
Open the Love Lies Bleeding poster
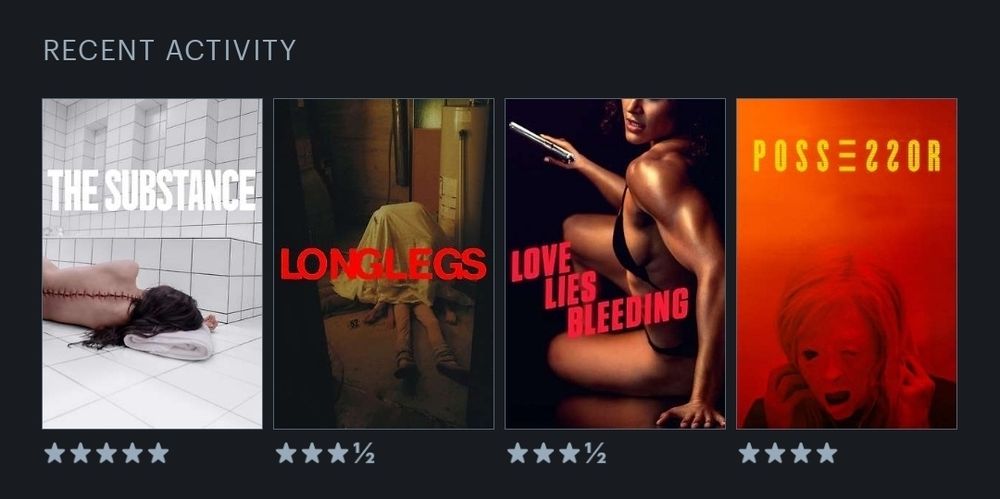tap(615, 264)
